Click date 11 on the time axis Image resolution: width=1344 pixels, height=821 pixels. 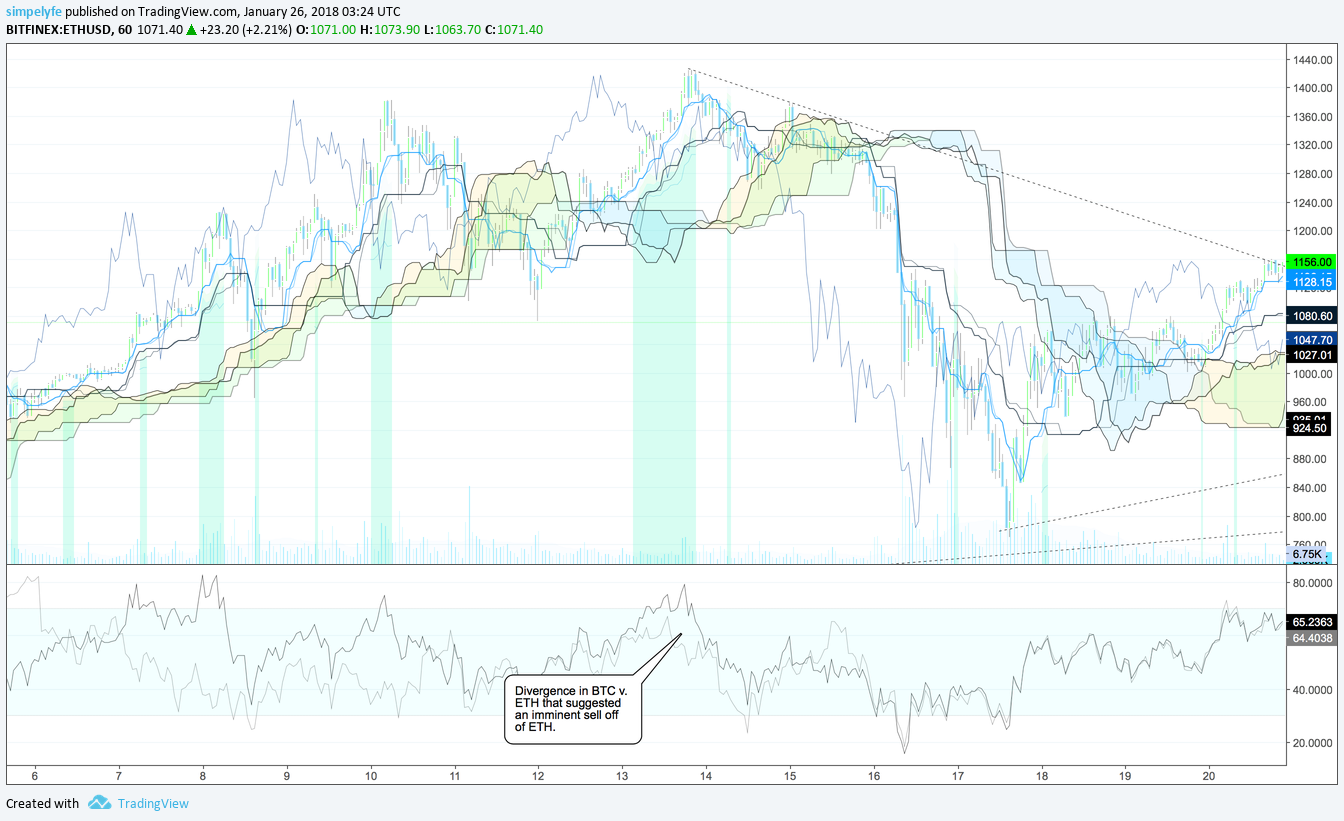coord(455,776)
